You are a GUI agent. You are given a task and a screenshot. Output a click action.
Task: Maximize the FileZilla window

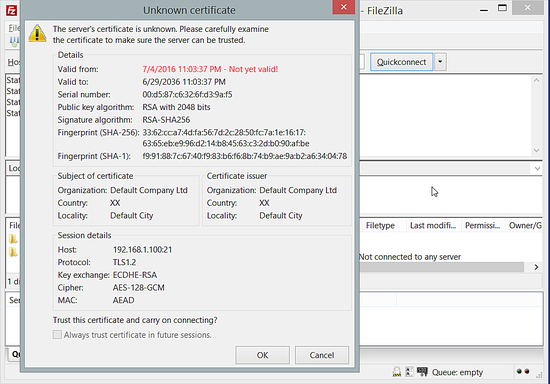coord(502,8)
